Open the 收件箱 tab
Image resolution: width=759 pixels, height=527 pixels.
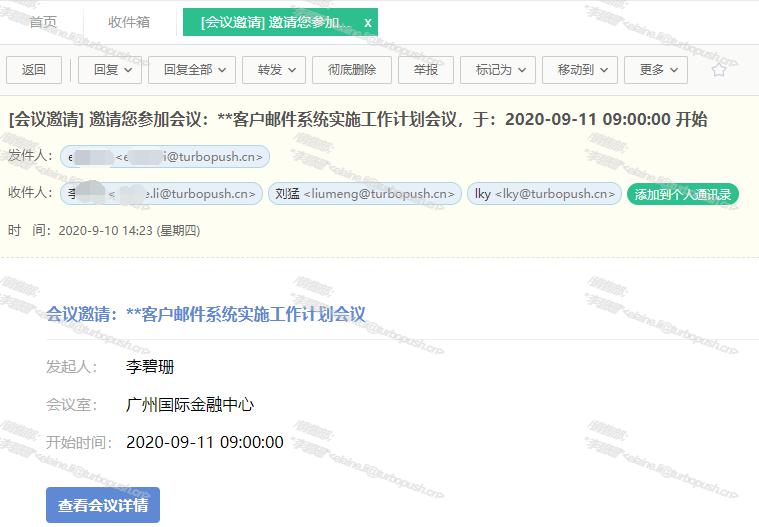click(129, 22)
